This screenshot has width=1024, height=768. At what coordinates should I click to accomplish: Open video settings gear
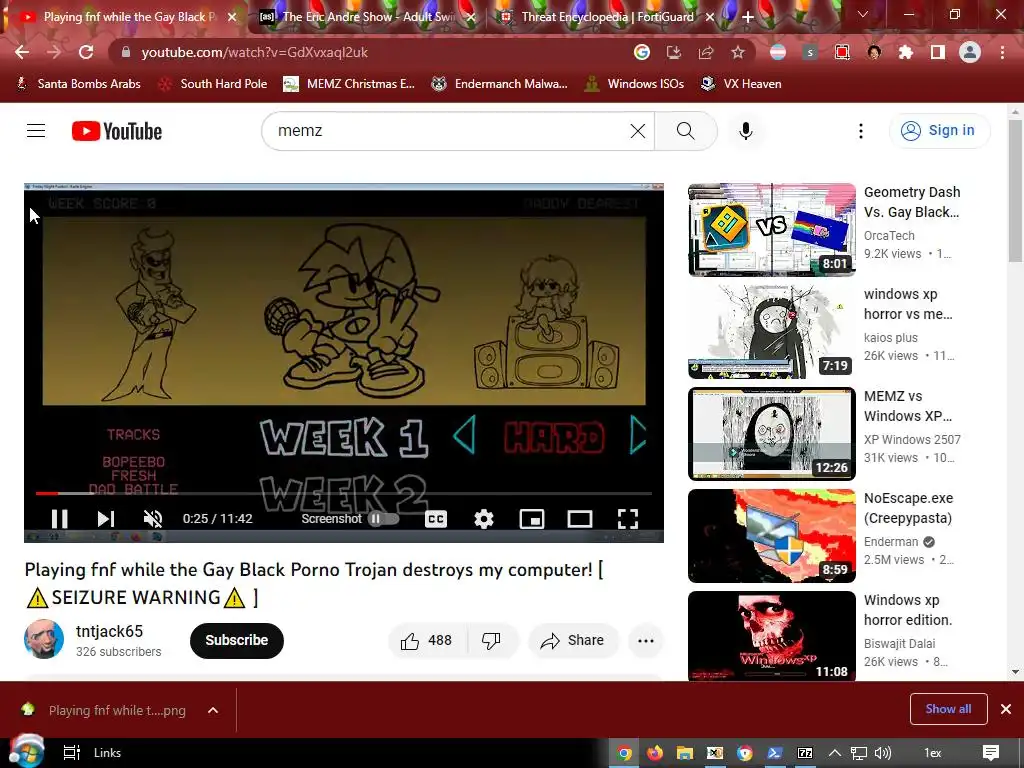(x=484, y=519)
